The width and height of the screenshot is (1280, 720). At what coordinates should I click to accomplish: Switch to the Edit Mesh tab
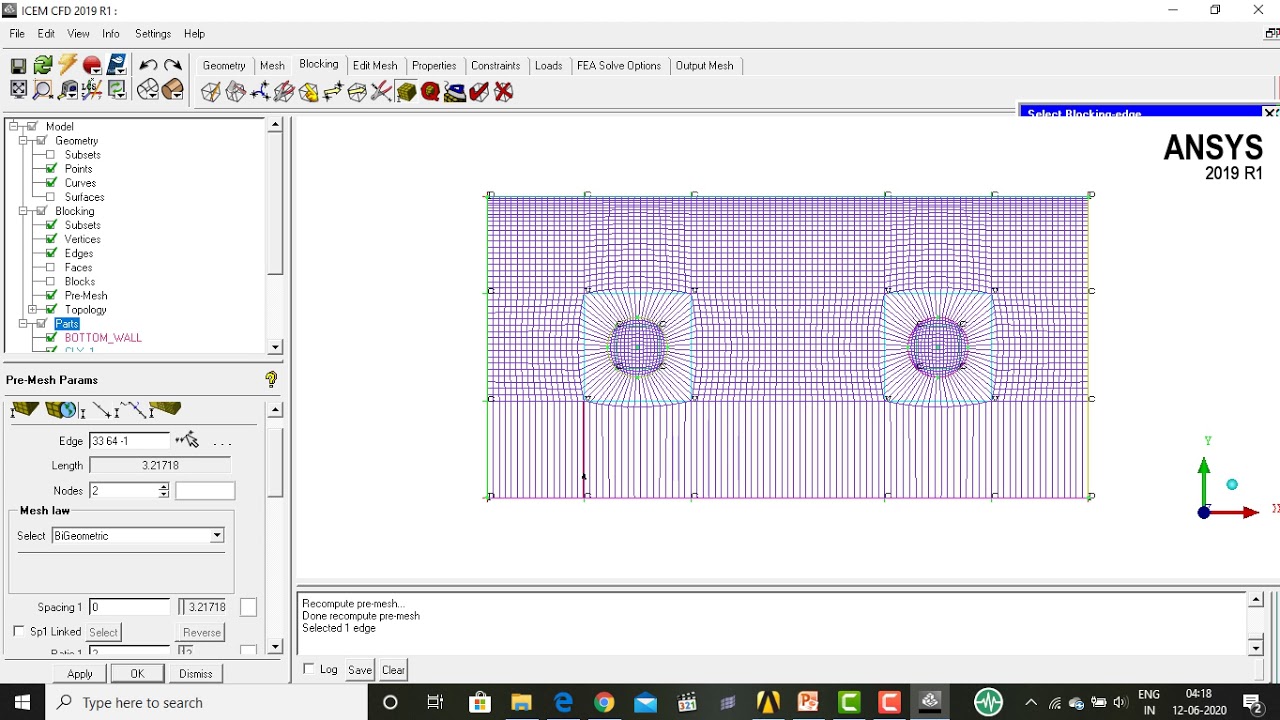[x=375, y=65]
